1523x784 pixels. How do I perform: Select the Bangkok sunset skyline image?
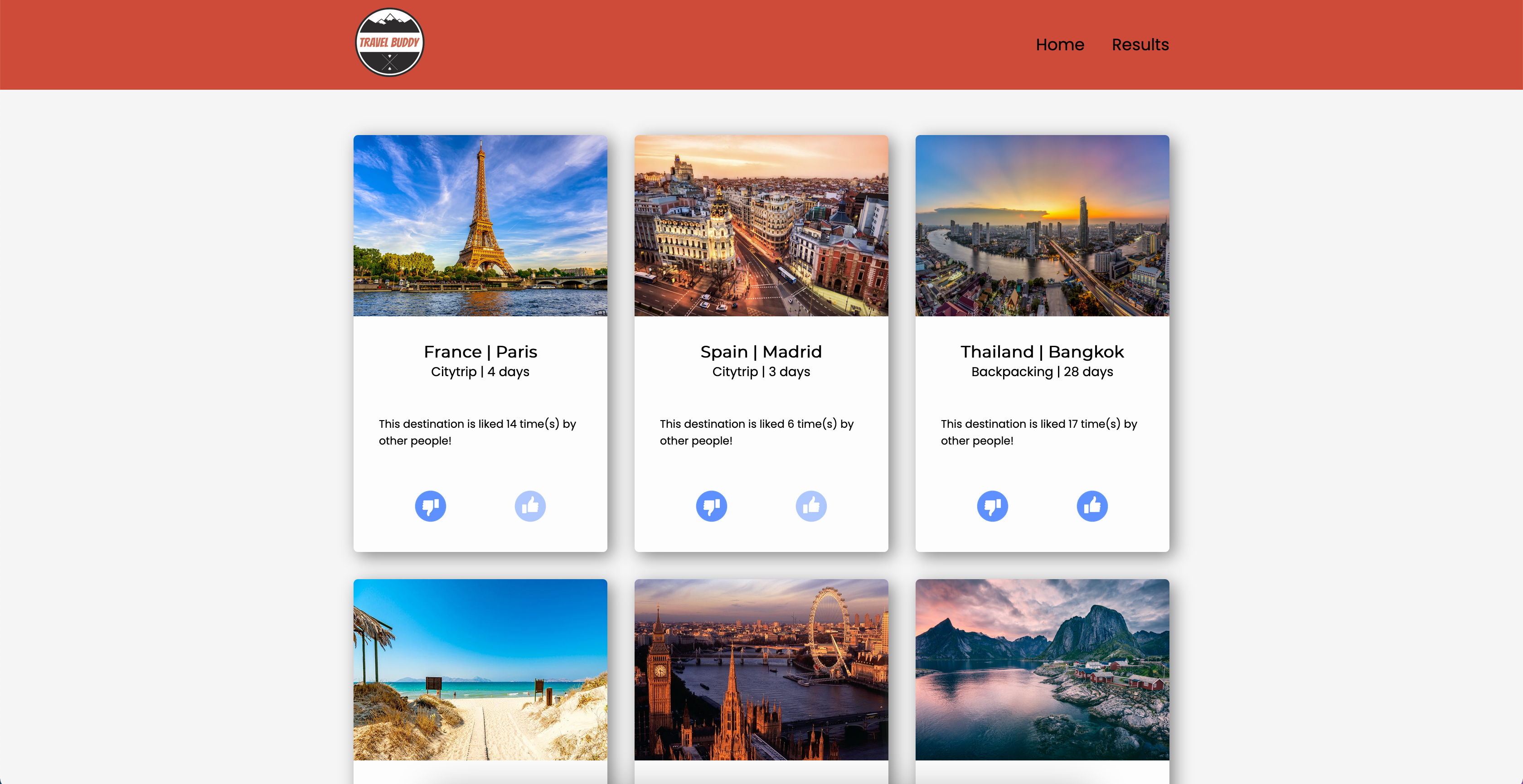(x=1042, y=226)
